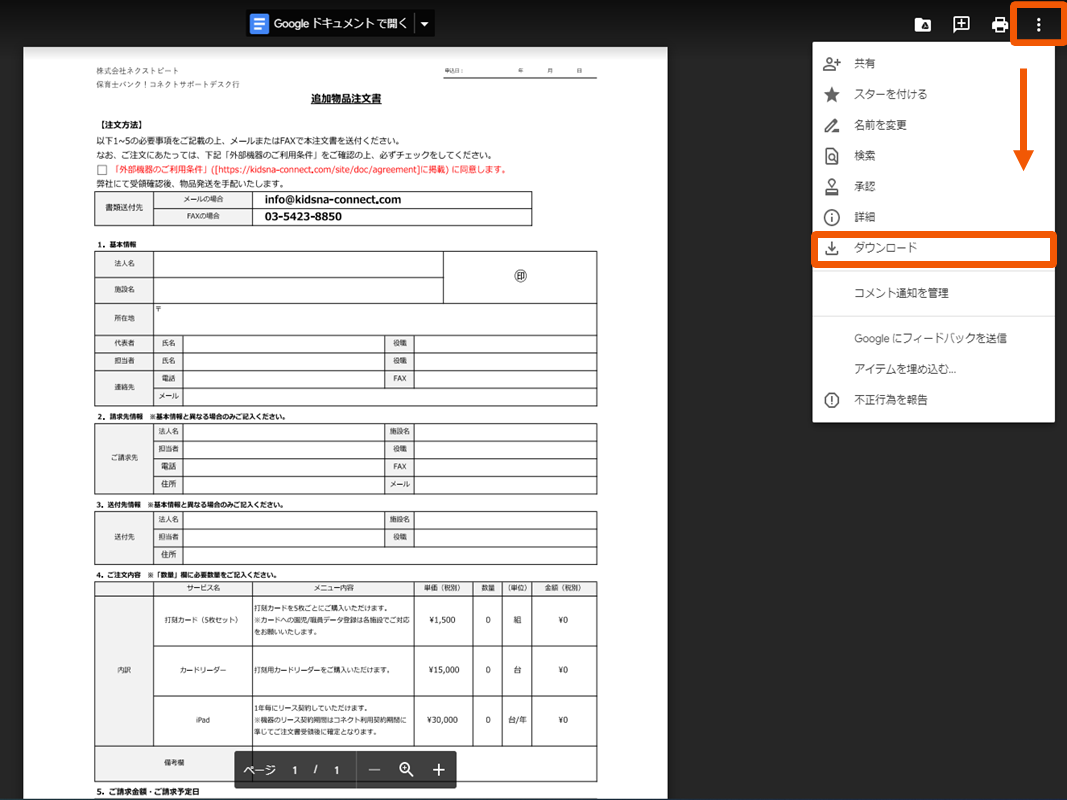The height and width of the screenshot is (800, 1067).
Task: Click the add comment icon
Action: [x=961, y=25]
